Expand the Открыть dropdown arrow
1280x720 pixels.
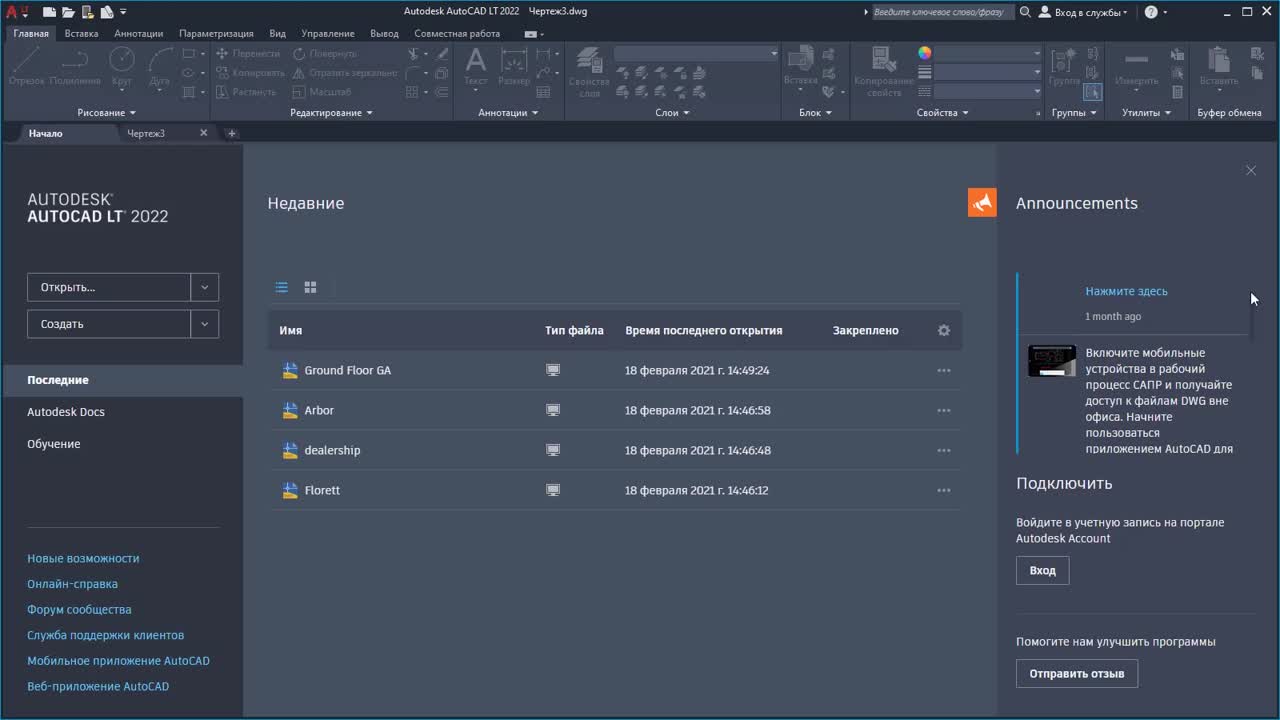pyautogui.click(x=204, y=287)
